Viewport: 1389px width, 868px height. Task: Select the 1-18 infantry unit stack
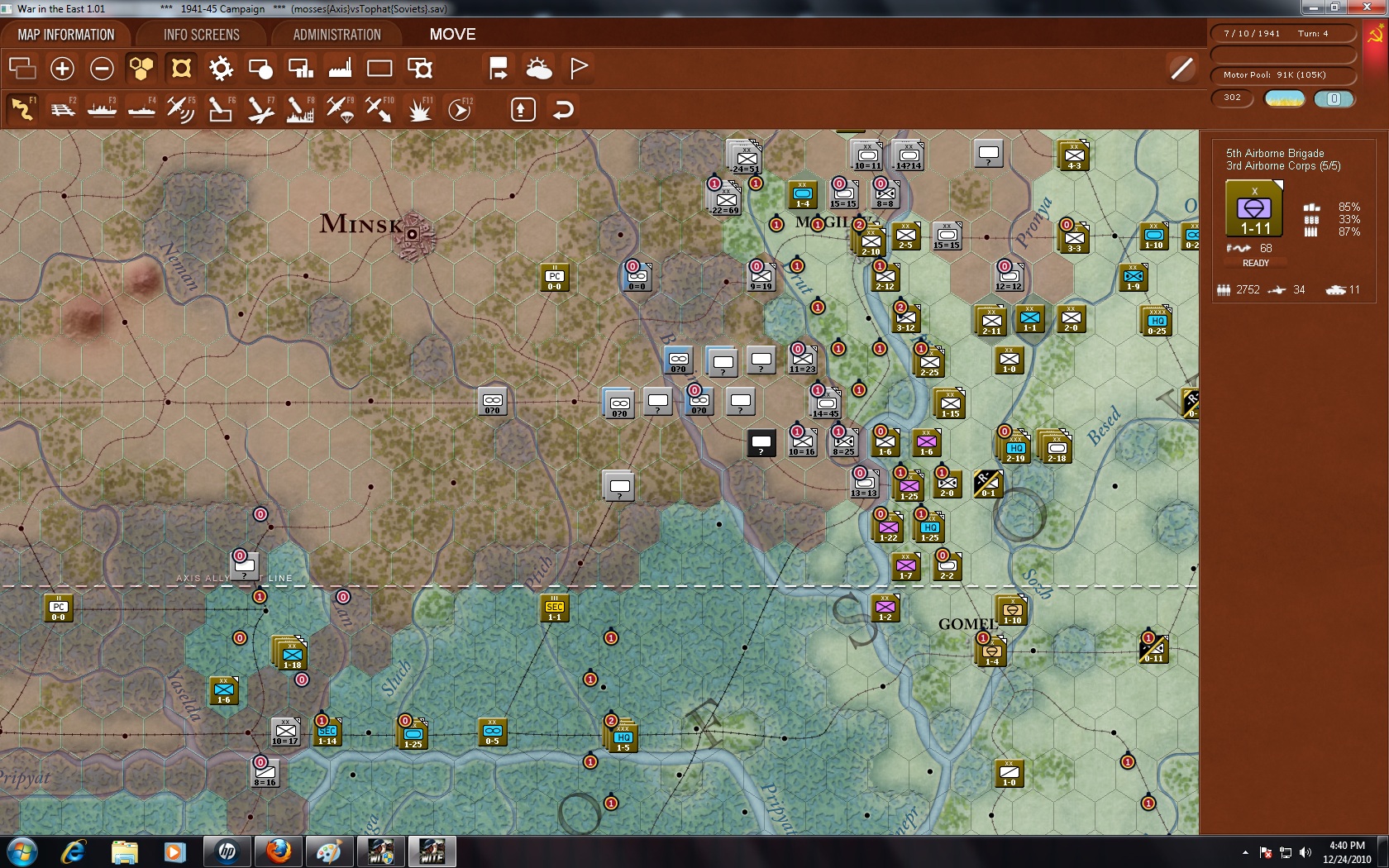[x=292, y=654]
